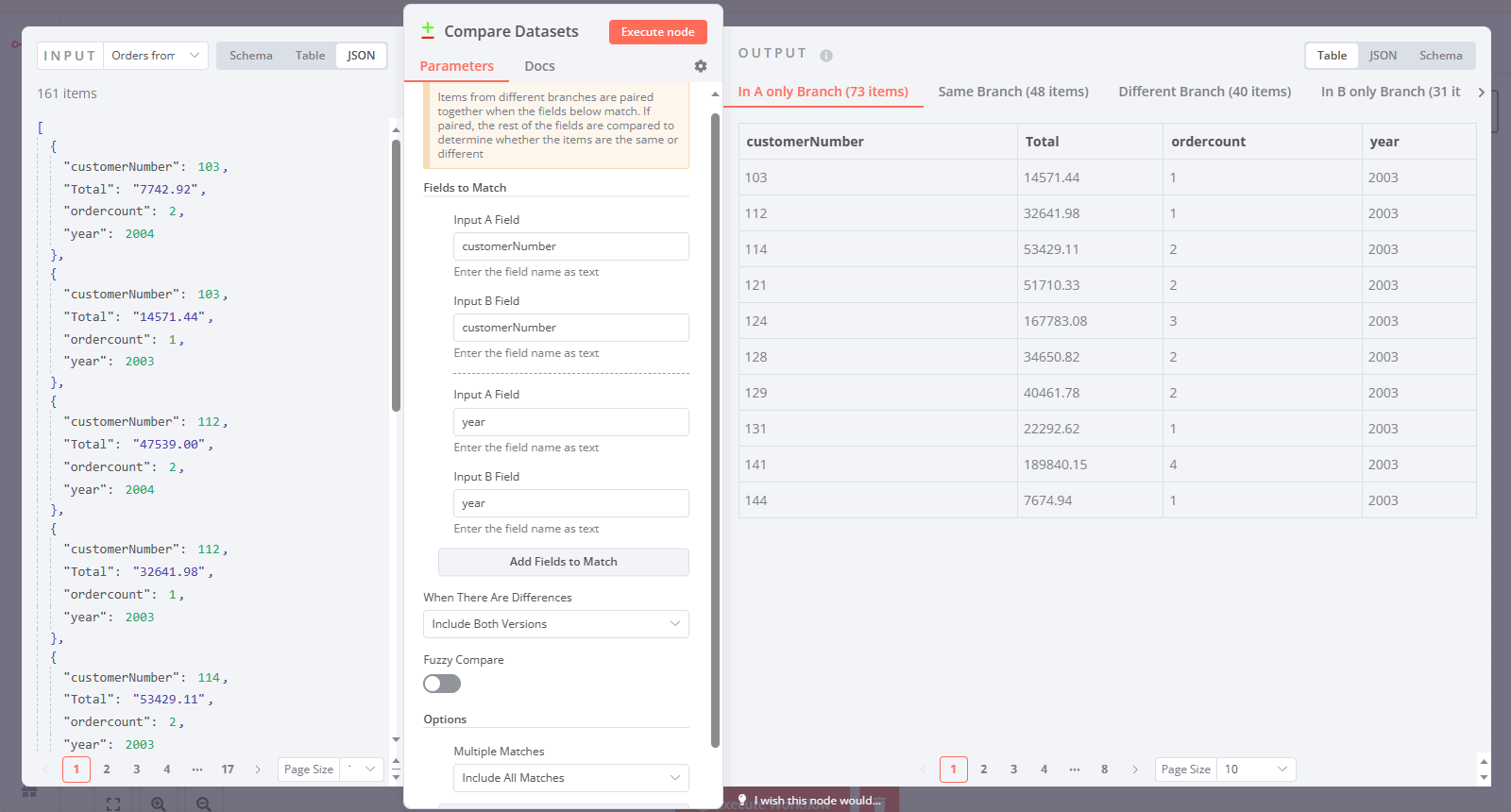
Task: Enable the Fuzzy Compare toggle
Action: 442,684
